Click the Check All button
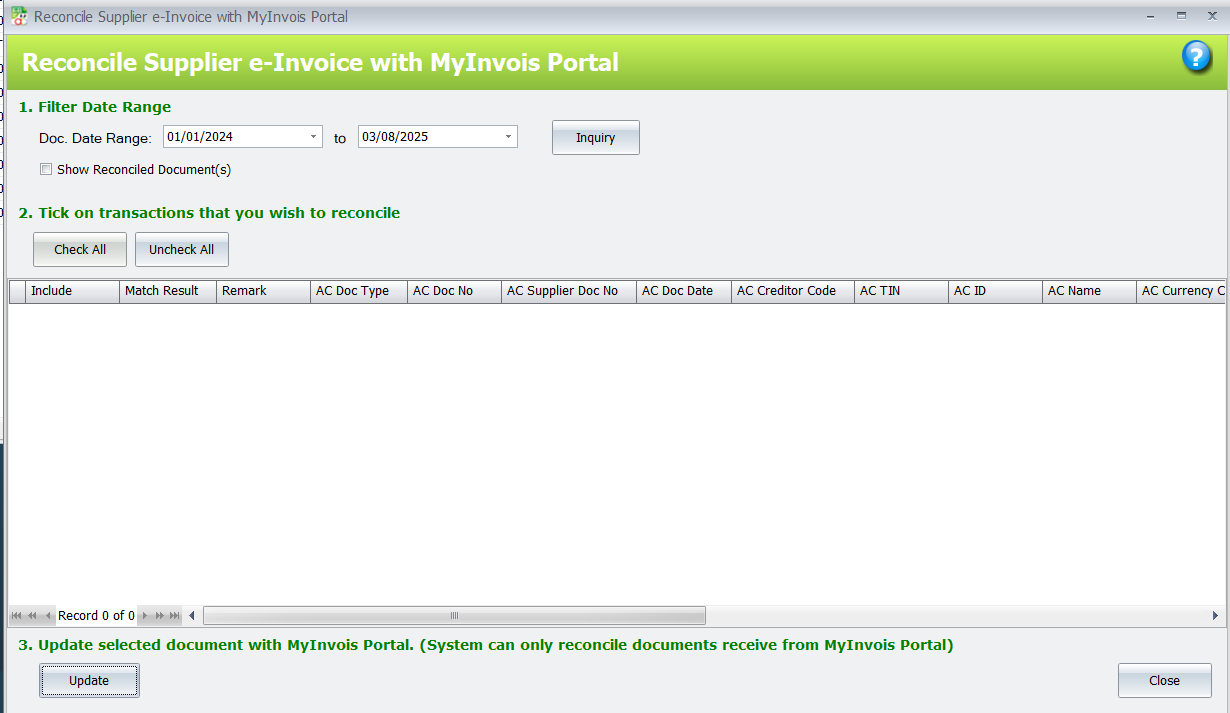Screen dimensions: 1230x713 80,250
